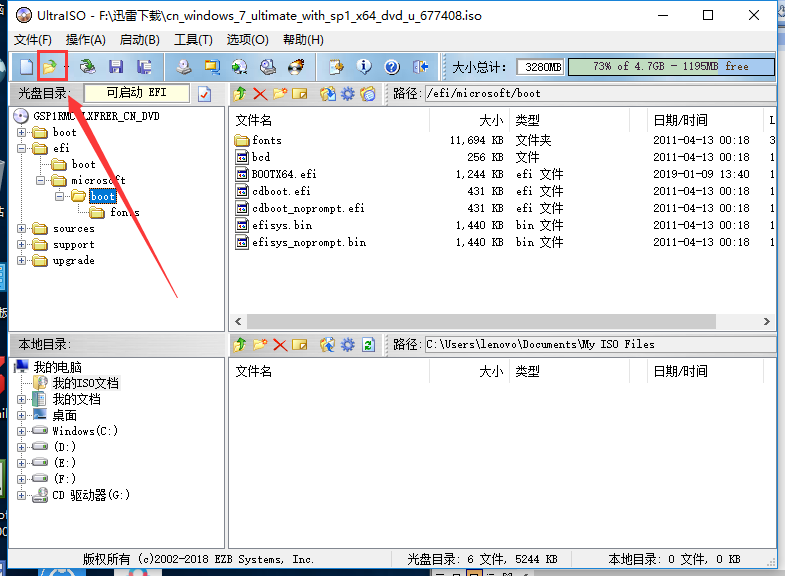Exit the application with the door-arrow icon
Viewport: 785px width, 576px height.
[x=420, y=67]
